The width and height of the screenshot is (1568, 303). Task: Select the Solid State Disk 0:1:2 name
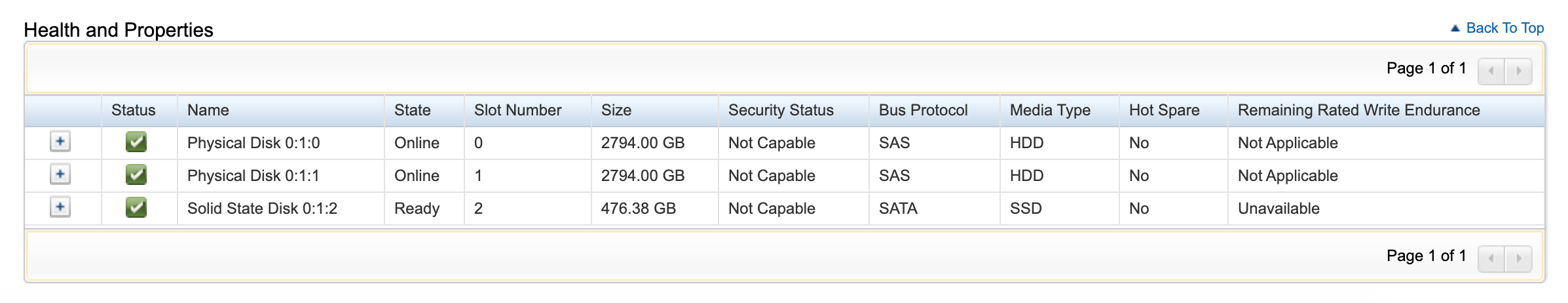[262, 209]
